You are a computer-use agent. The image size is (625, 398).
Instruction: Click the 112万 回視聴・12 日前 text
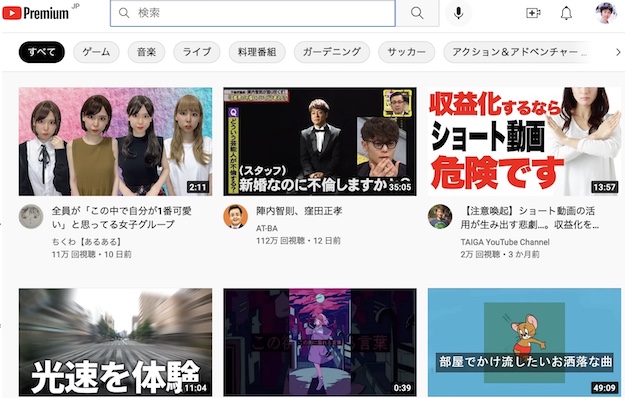tap(298, 241)
